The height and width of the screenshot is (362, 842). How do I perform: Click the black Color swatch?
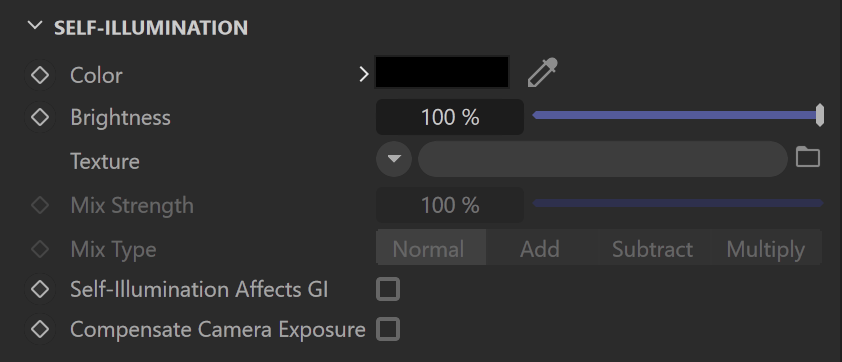442,72
